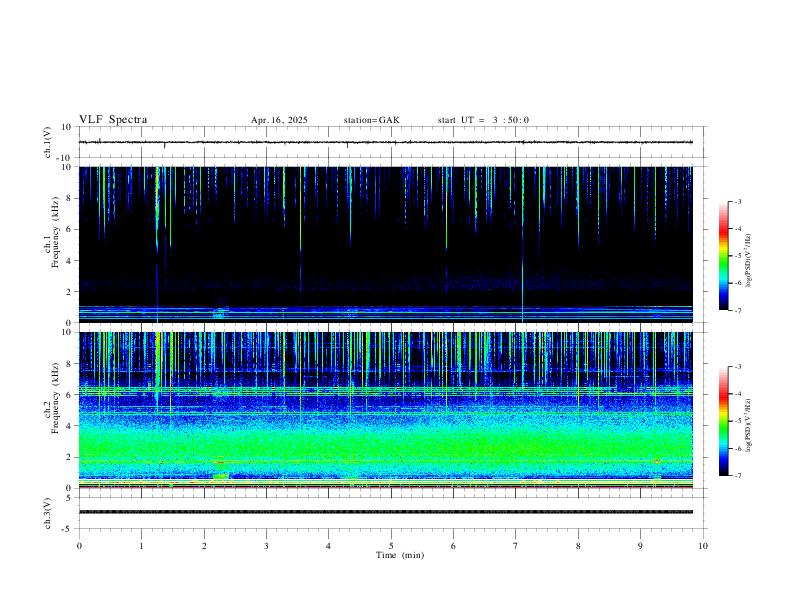Image resolution: width=792 pixels, height=612 pixels.
Task: Click the log(PSD) label of lower color bar
Action: tap(749, 425)
